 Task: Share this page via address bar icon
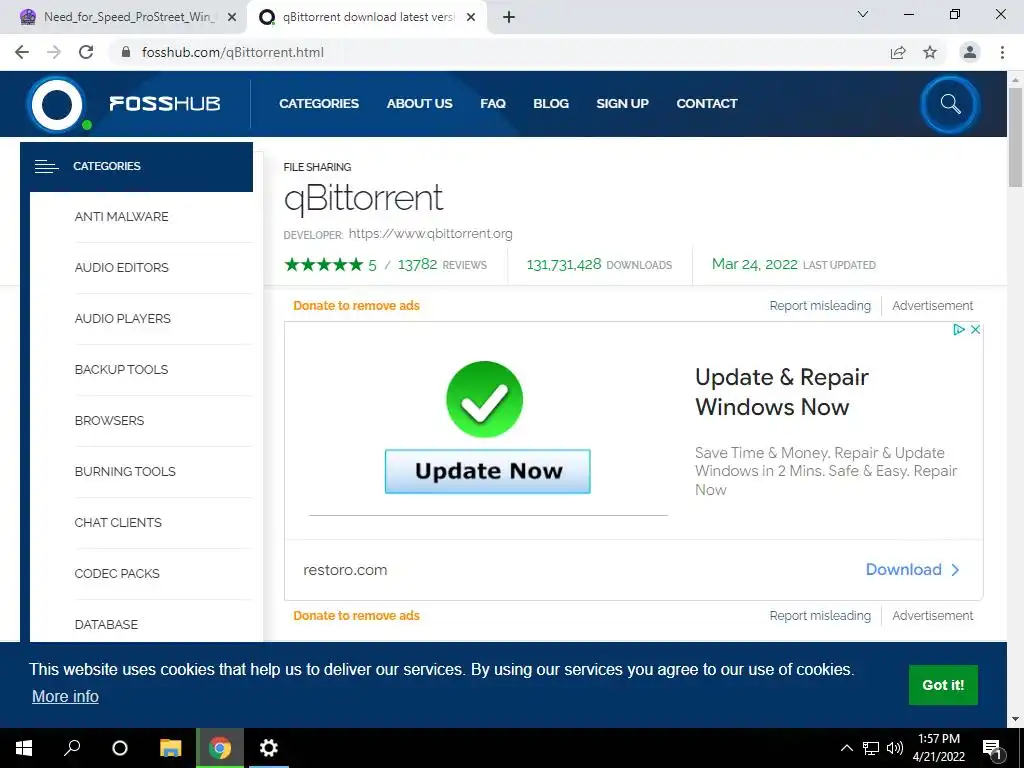898,52
